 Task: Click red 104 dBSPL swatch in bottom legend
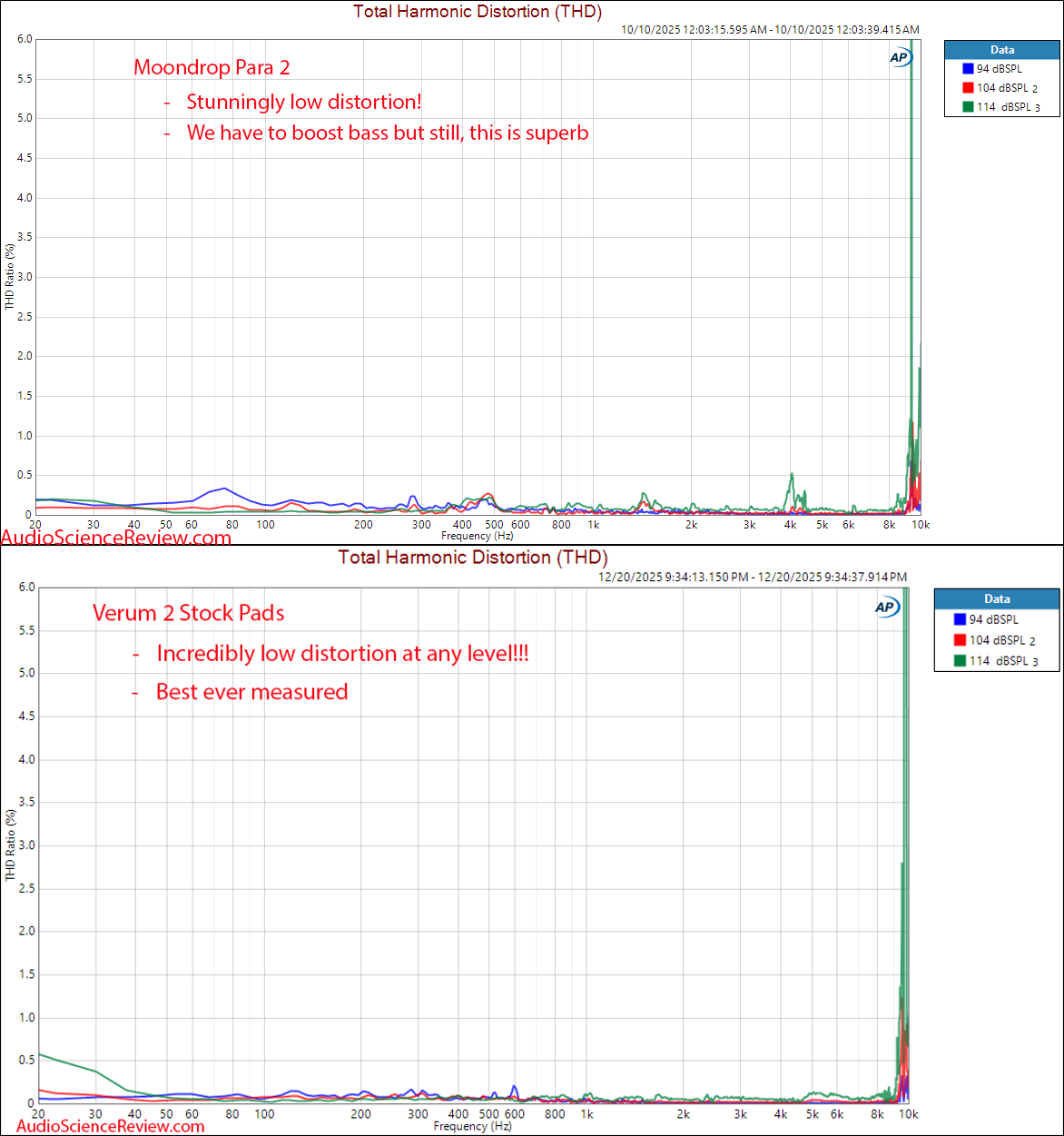click(x=960, y=640)
